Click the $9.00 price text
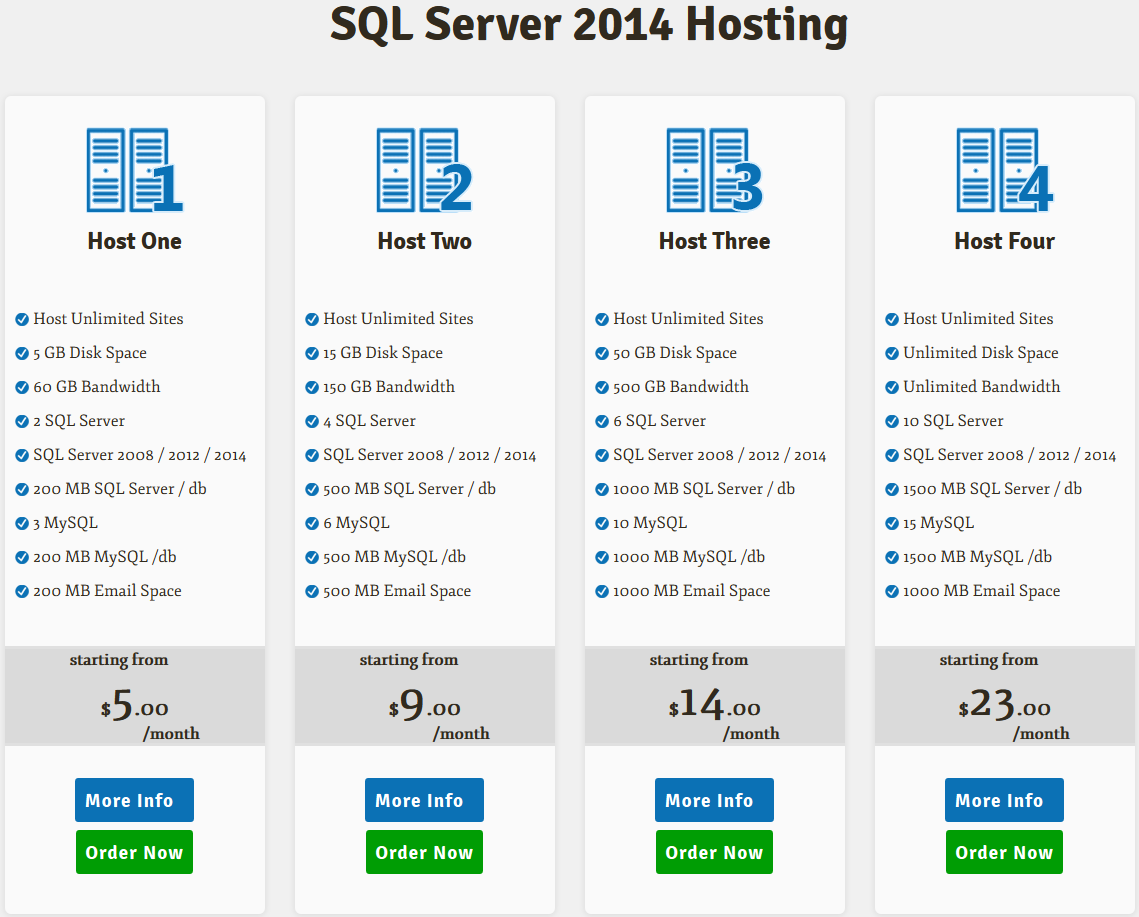 coord(425,705)
